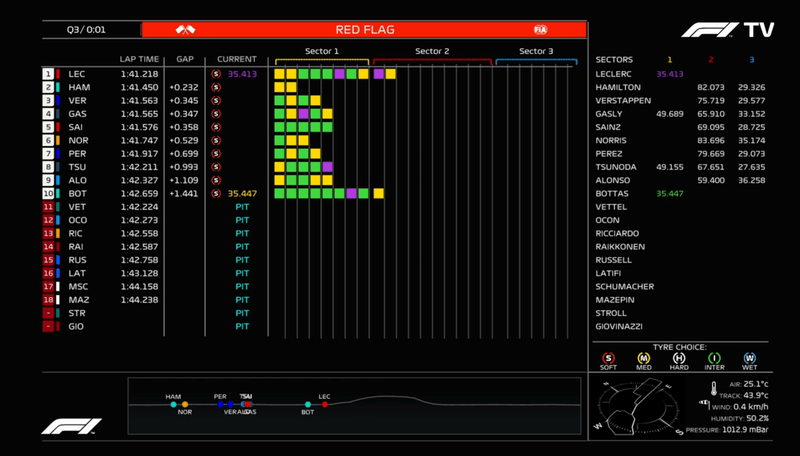Click the HARD tyre legend icon
This screenshot has height=456, width=800.
coord(679,358)
